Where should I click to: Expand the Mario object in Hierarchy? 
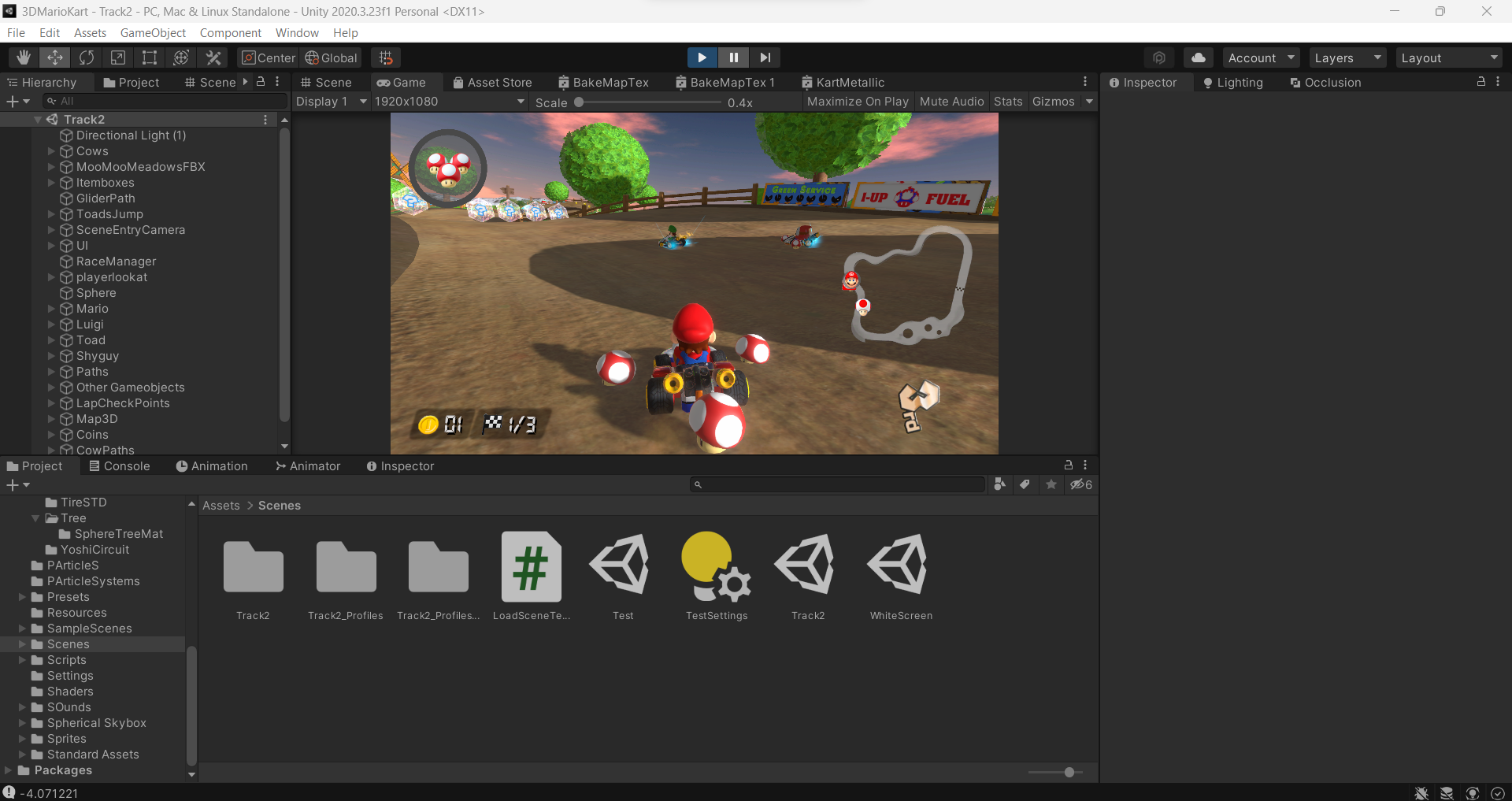(x=51, y=309)
